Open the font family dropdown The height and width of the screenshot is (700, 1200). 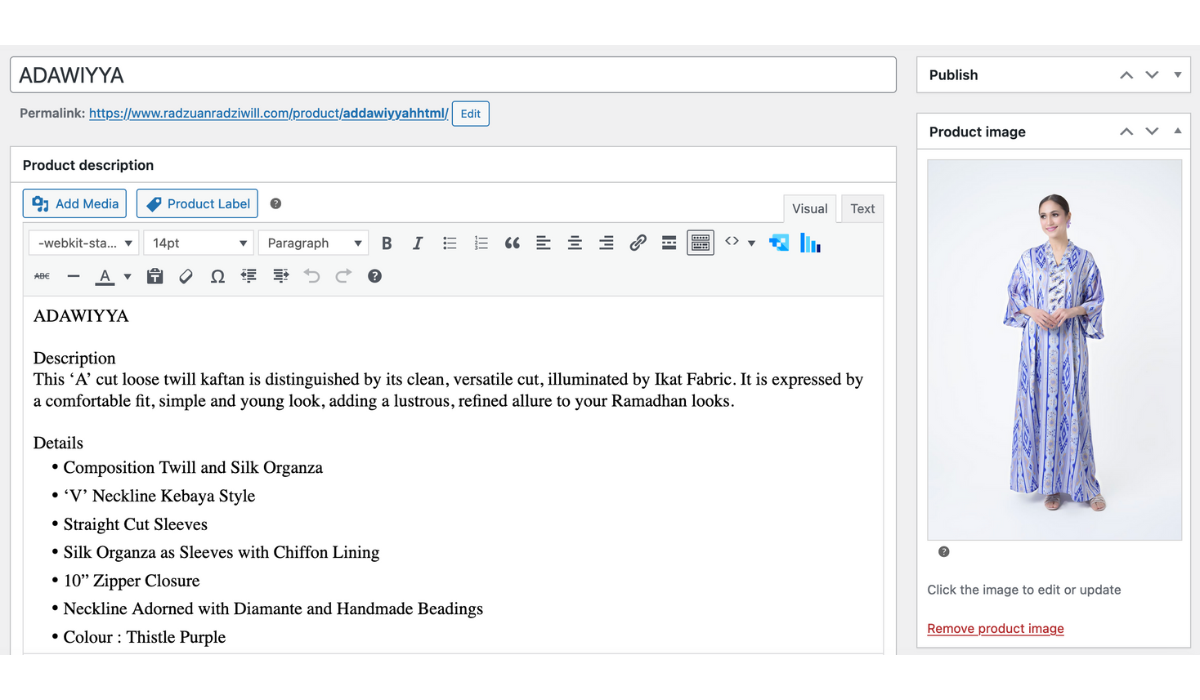(x=84, y=243)
